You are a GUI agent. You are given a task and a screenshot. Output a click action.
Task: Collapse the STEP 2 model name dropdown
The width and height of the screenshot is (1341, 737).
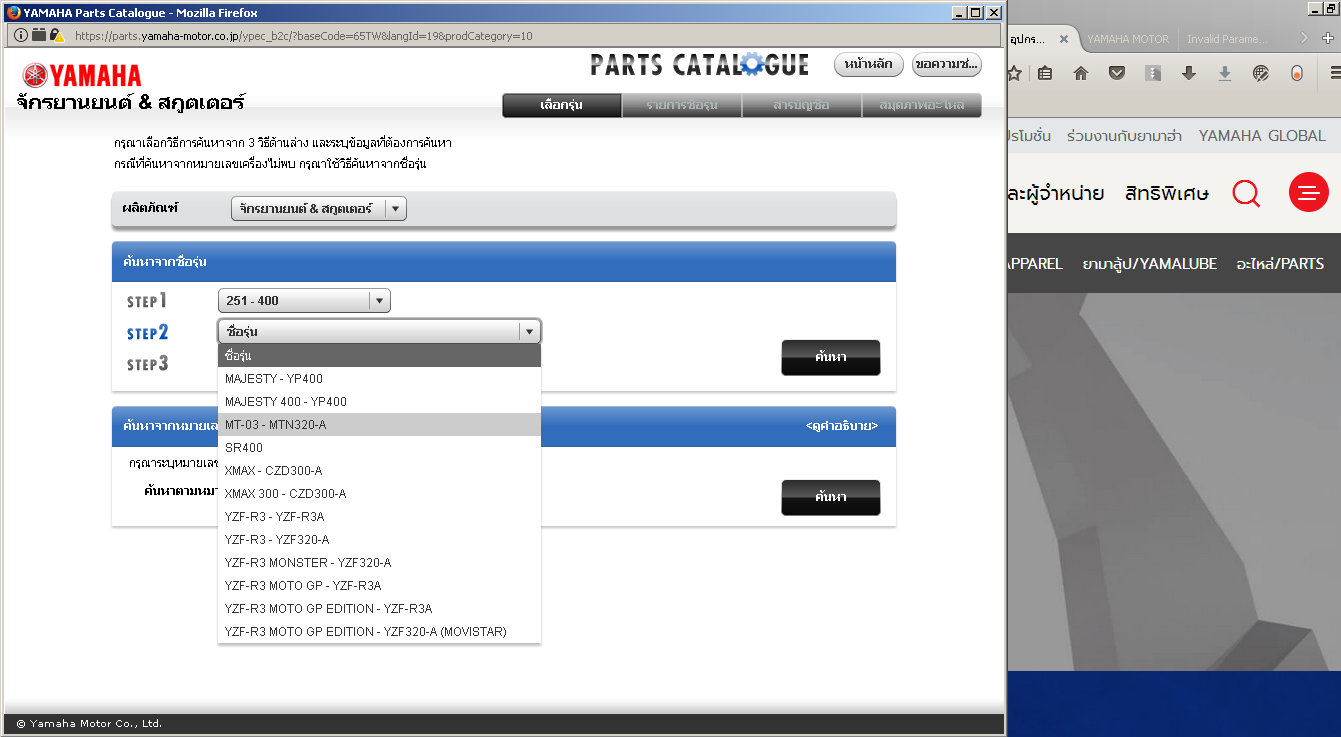click(x=379, y=331)
